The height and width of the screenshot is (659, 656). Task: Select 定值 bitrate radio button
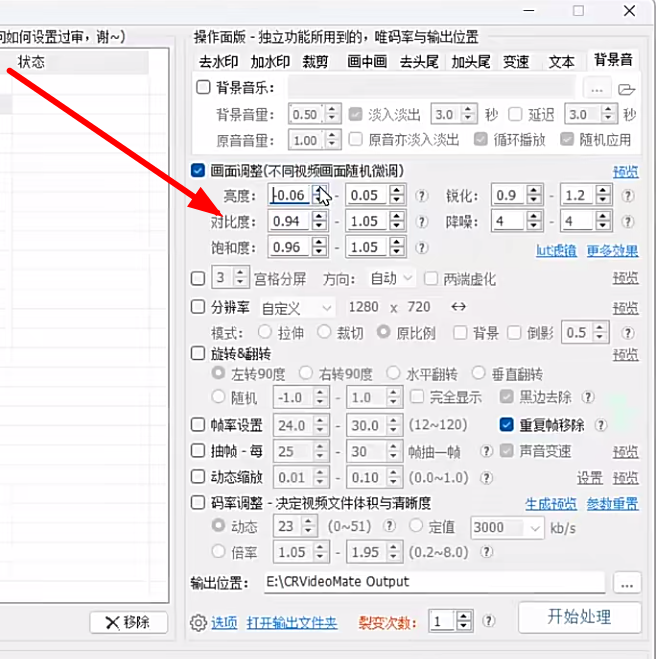pyautogui.click(x=416, y=525)
